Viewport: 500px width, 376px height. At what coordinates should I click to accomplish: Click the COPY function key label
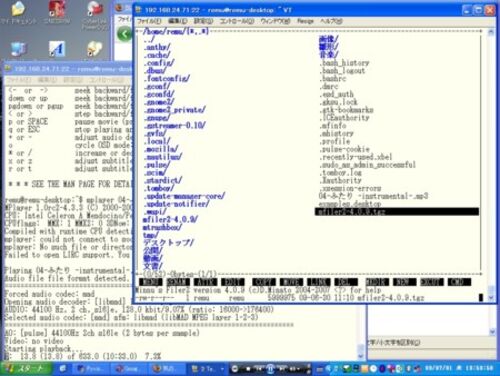click(264, 282)
